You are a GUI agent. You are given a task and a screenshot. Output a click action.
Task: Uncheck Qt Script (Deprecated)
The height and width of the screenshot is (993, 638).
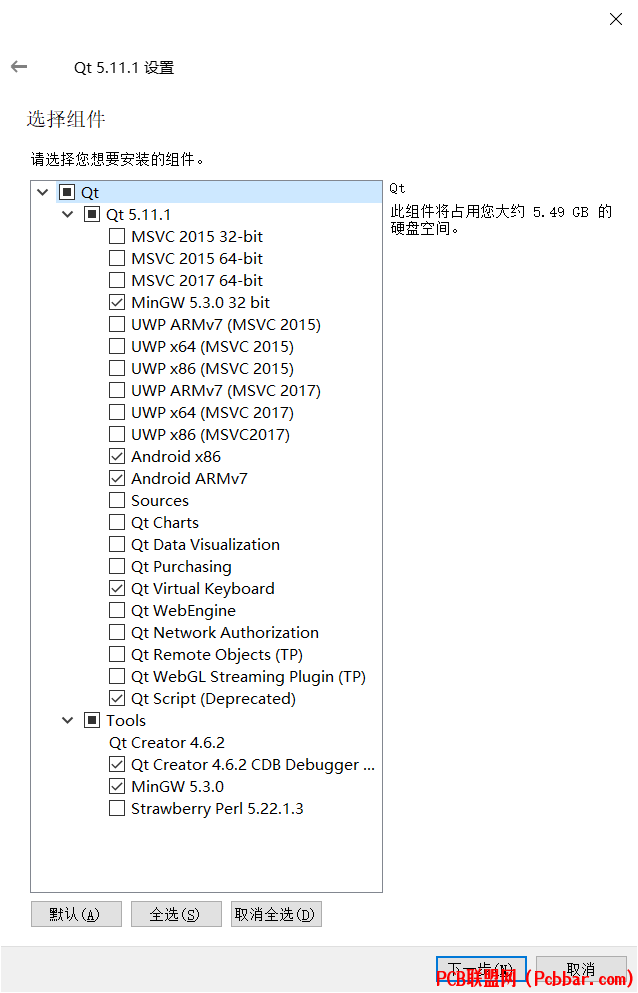click(117, 699)
